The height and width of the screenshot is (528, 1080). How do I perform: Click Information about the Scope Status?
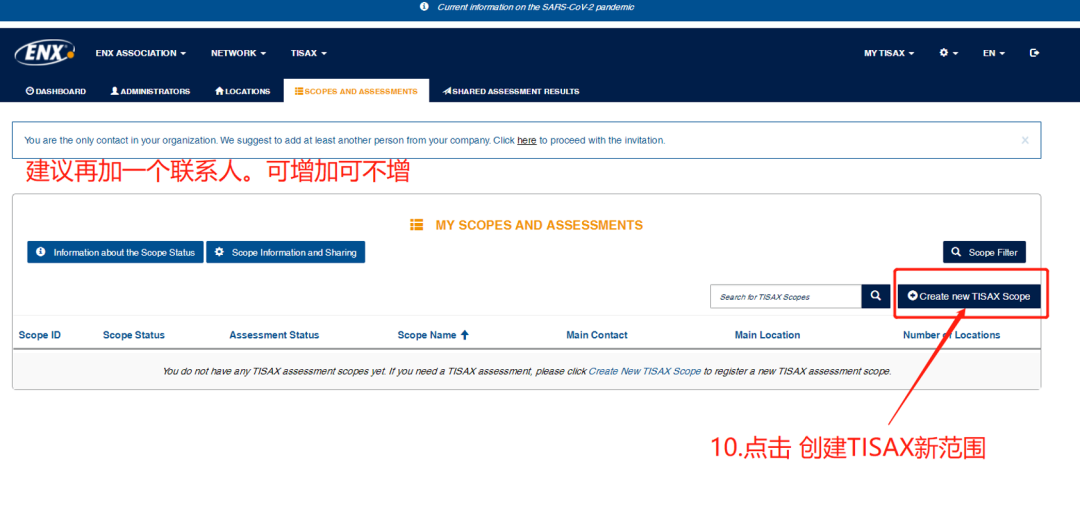tap(116, 252)
